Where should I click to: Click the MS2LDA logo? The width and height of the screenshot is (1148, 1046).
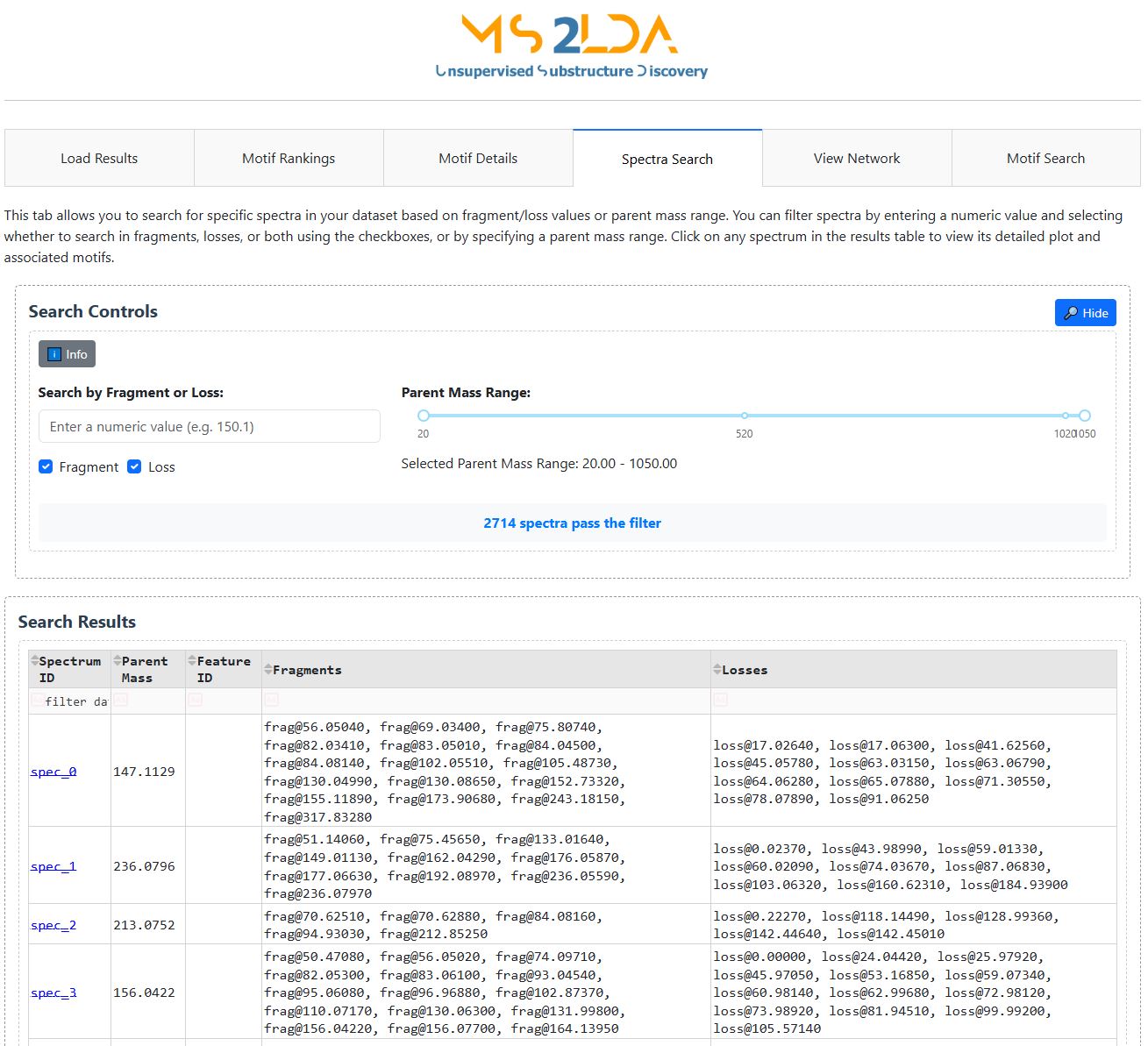tap(571, 46)
